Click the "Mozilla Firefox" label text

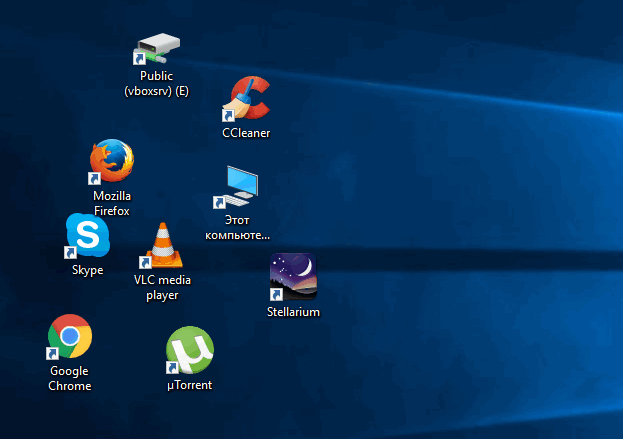click(x=112, y=203)
